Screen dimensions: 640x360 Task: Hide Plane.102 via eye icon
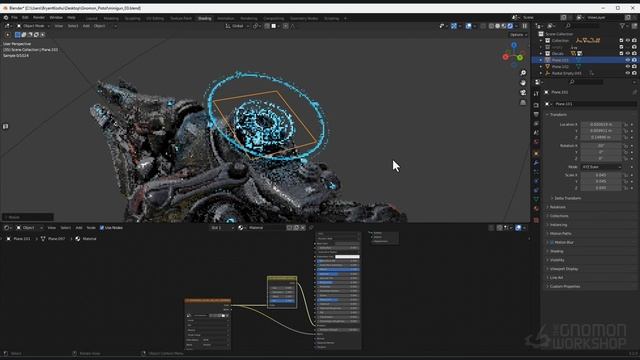(628, 67)
